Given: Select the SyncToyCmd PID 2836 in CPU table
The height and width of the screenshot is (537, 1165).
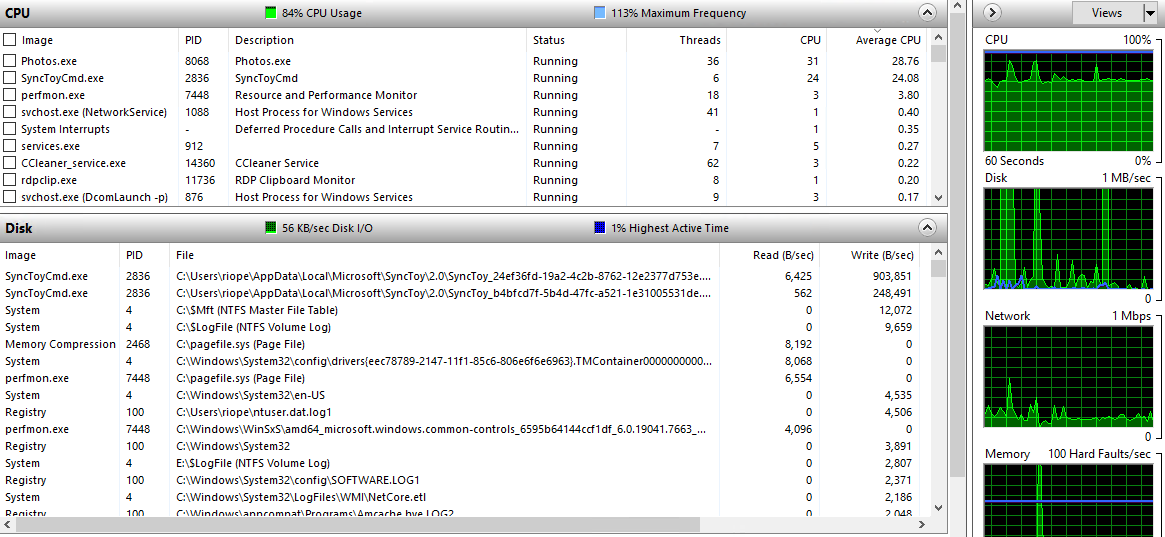Looking at the screenshot, I should [x=197, y=78].
